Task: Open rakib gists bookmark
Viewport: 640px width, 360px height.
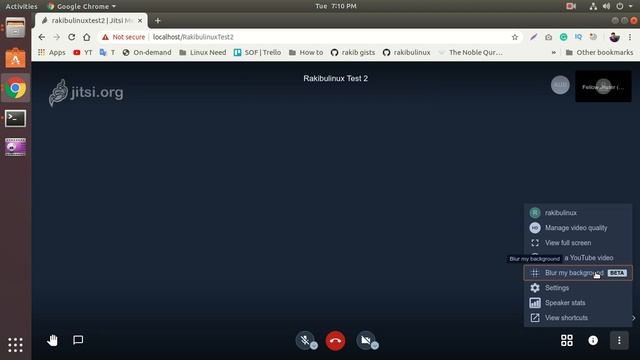Action: 353,52
